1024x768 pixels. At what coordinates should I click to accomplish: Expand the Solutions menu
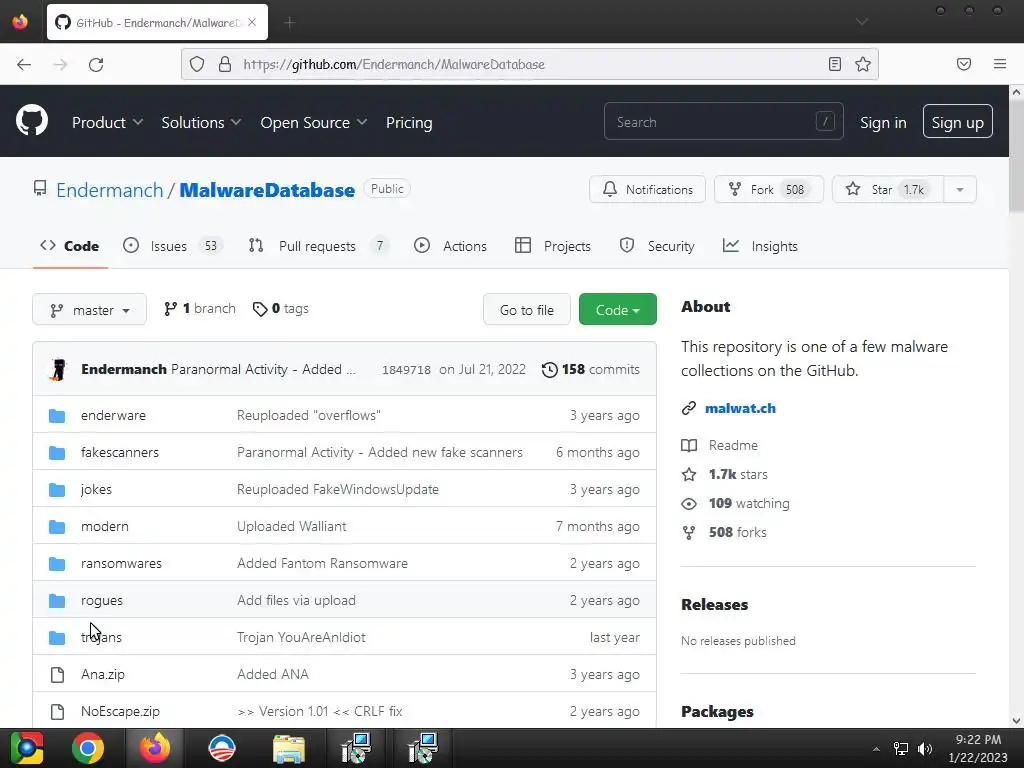[x=201, y=122]
